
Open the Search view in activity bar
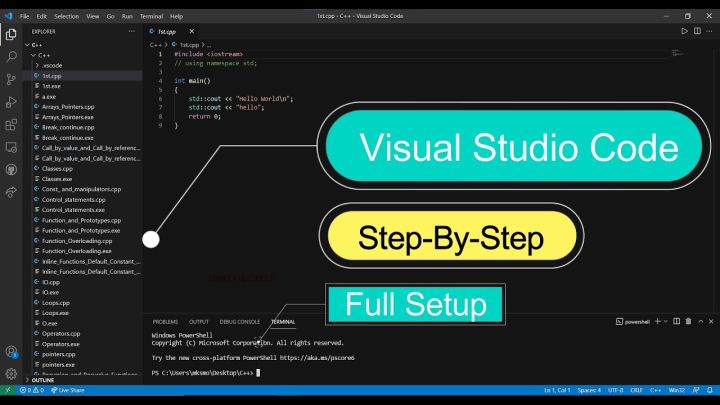pyautogui.click(x=11, y=57)
